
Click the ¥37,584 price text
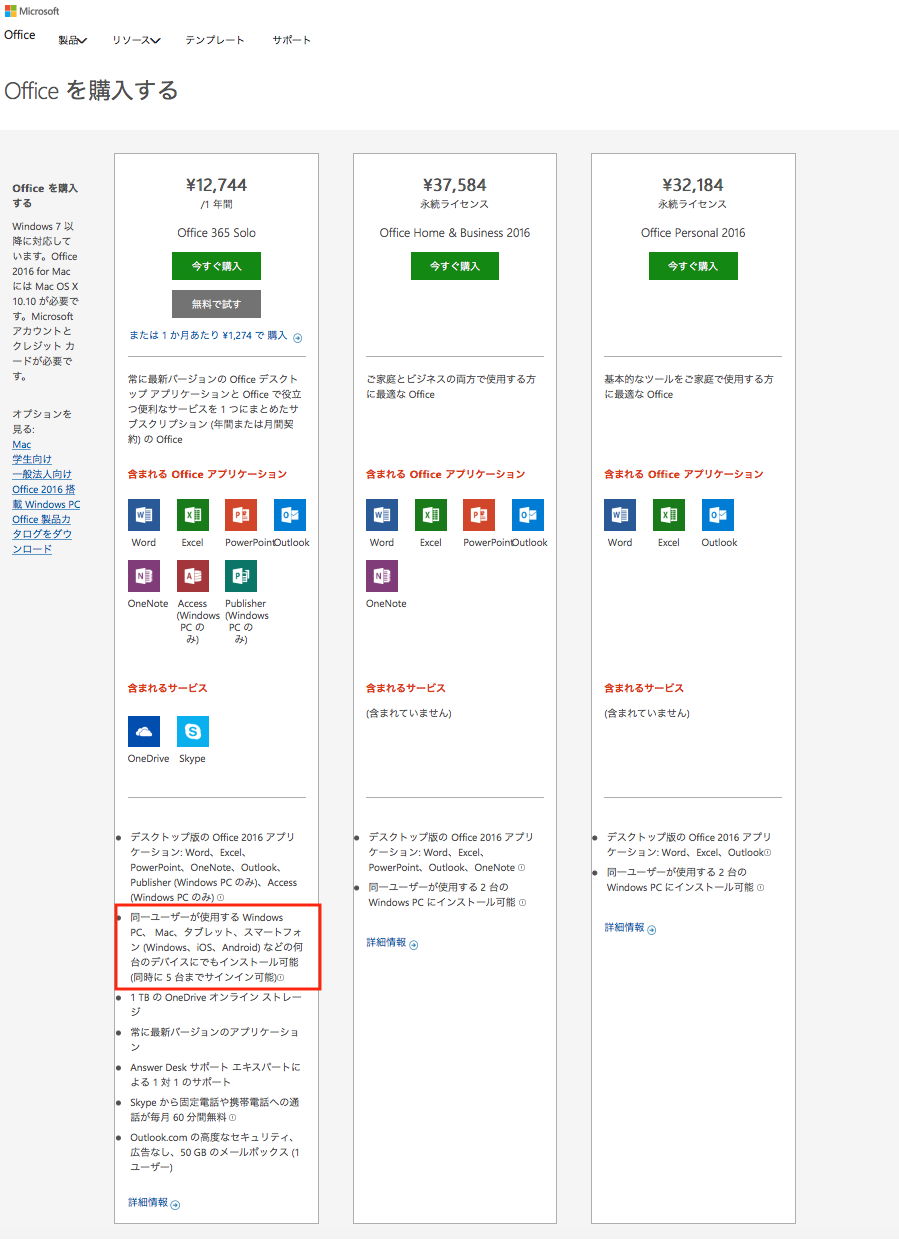tap(455, 185)
